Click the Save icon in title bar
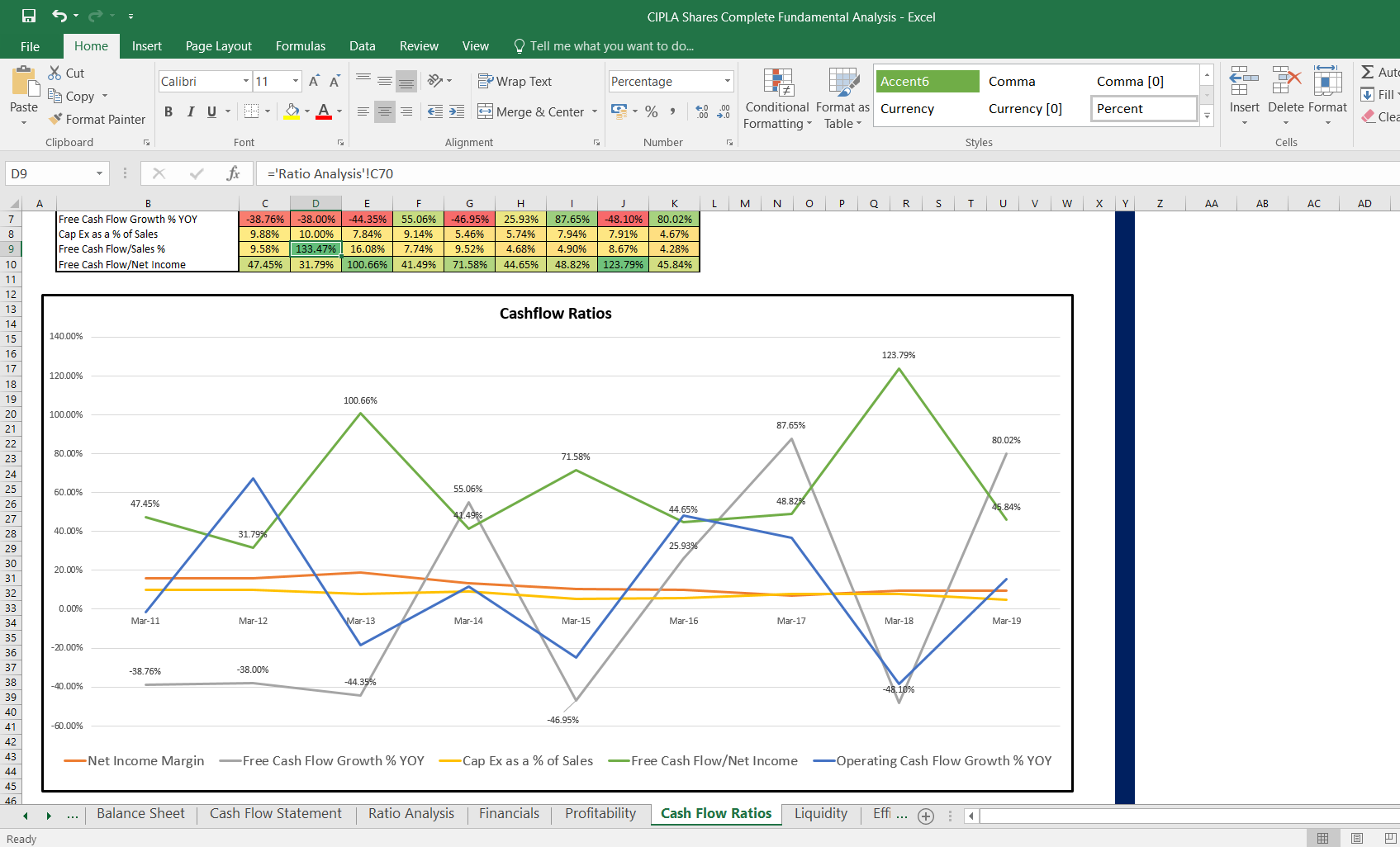This screenshot has width=1400, height=847. 29,16
